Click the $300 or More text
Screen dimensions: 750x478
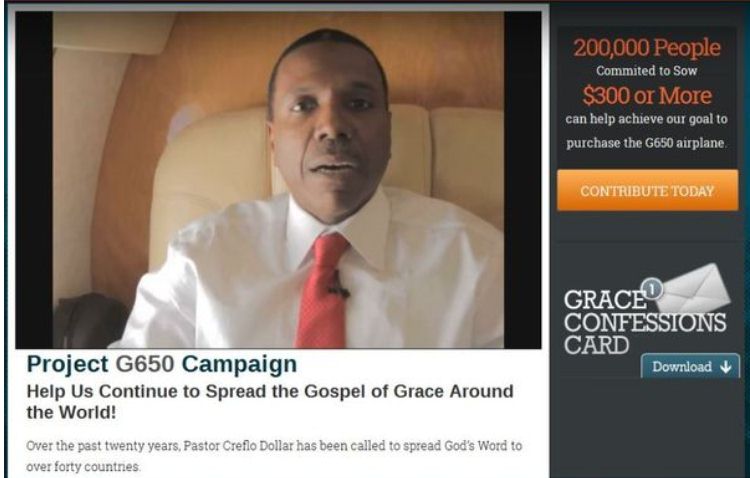(x=647, y=95)
